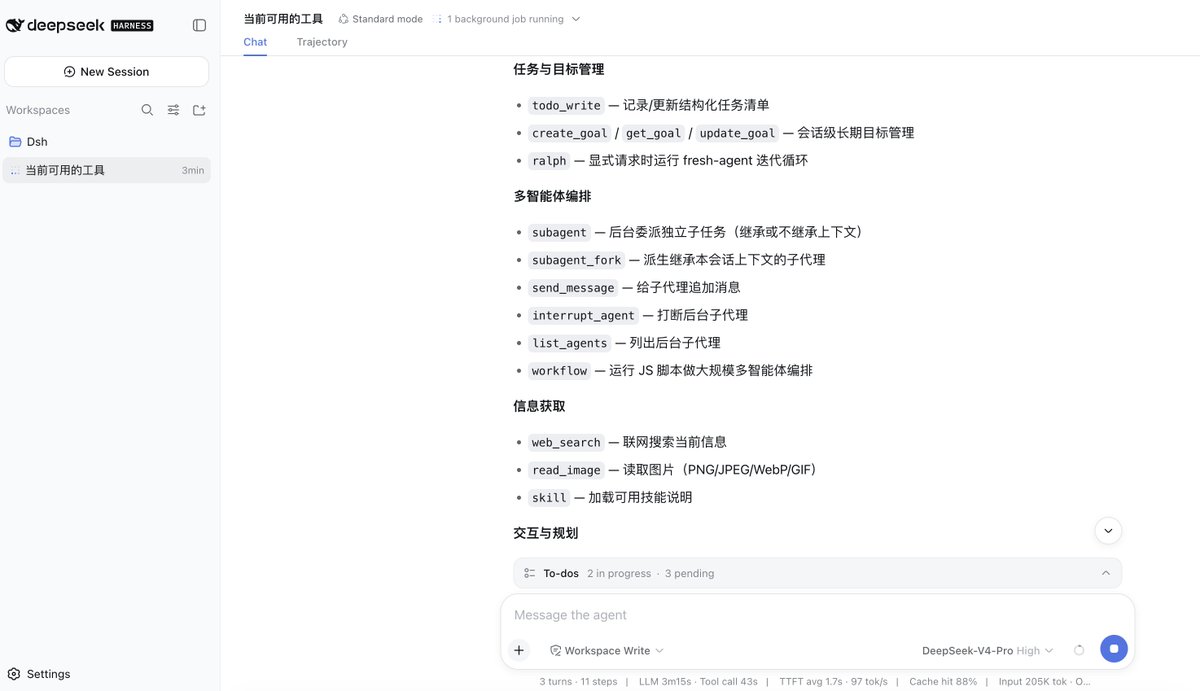Click the todo_write code label
The width and height of the screenshot is (1200, 691).
click(566, 105)
